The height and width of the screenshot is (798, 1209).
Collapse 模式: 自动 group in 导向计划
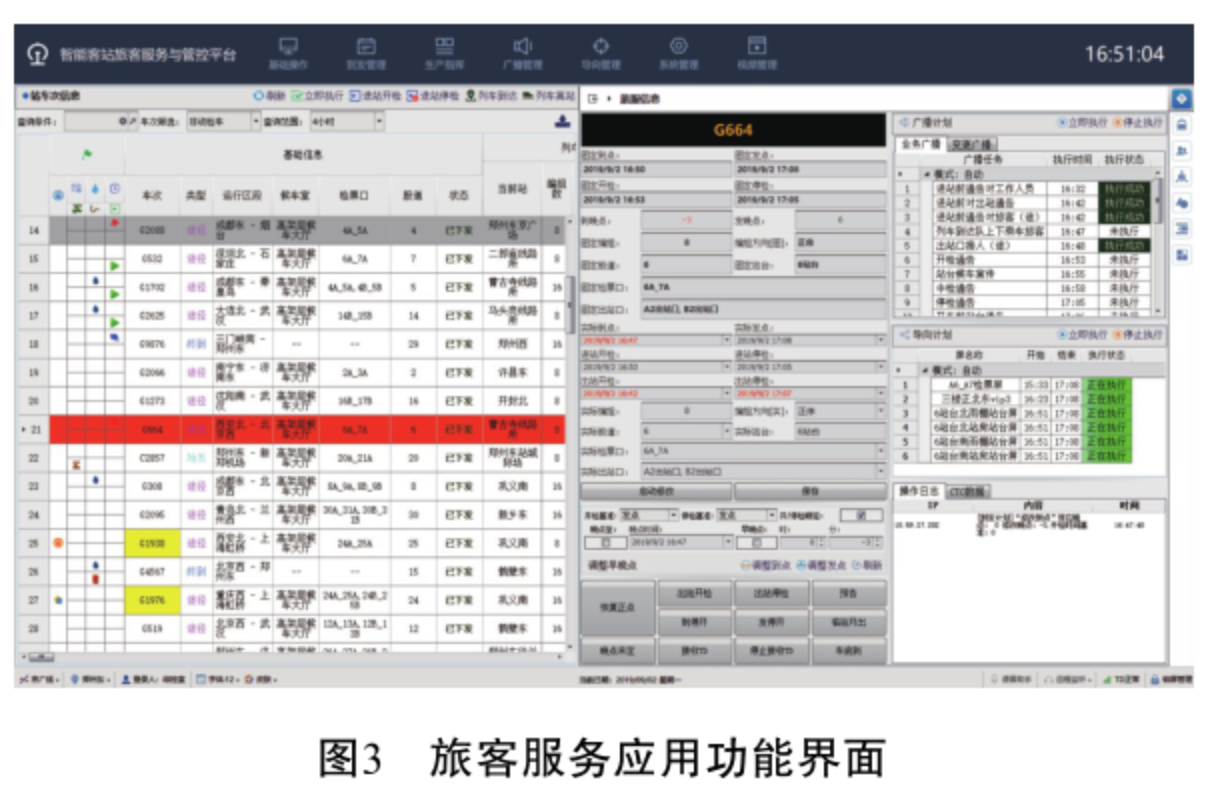pos(926,370)
